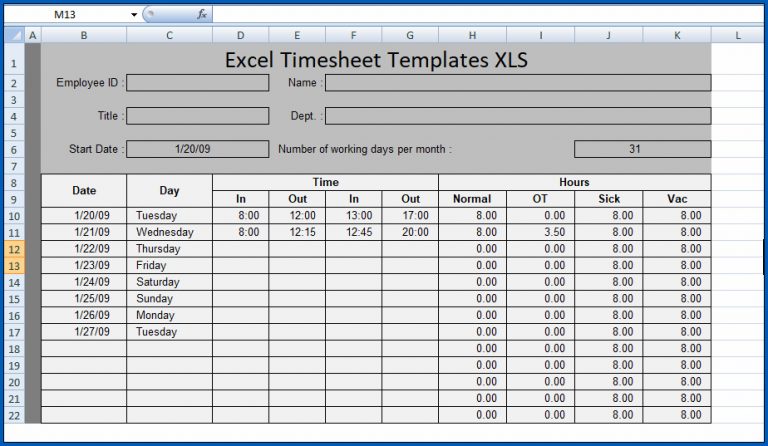Click the 20:00 time Out cell
Image resolution: width=768 pixels, height=446 pixels.
coord(410,232)
